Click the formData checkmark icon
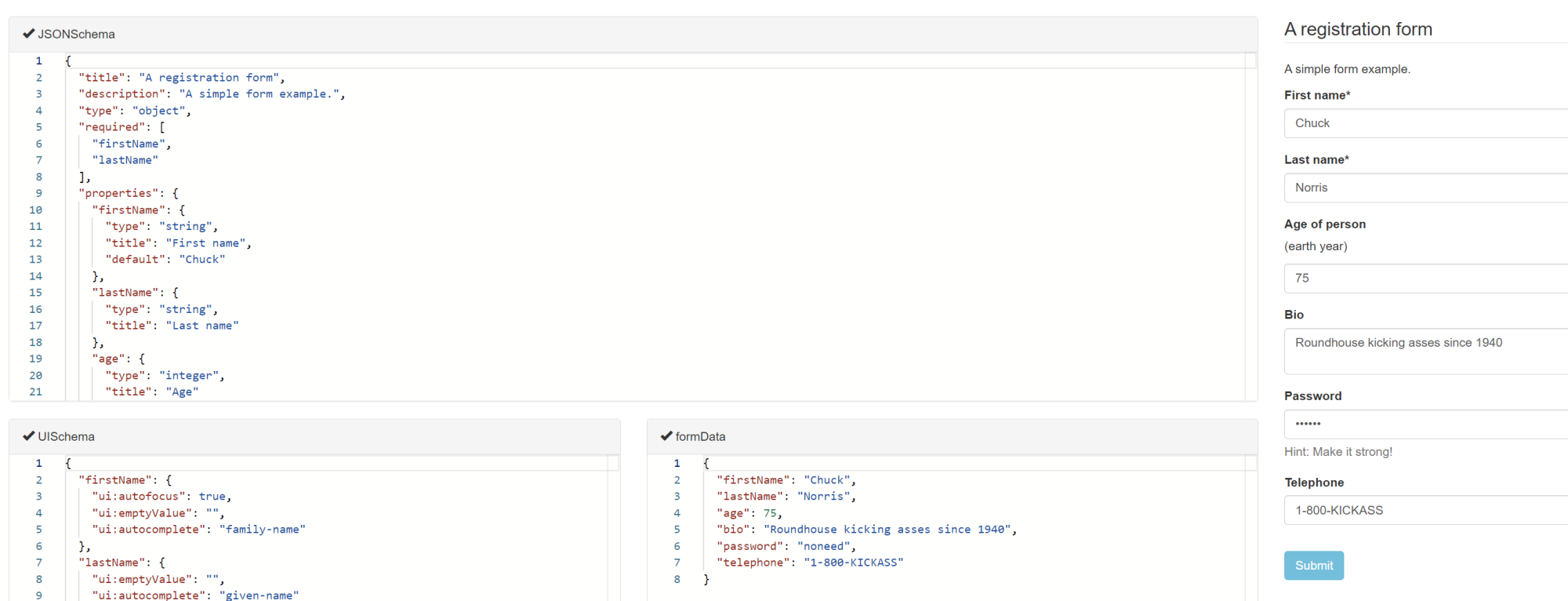Image resolution: width=1568 pixels, height=601 pixels. click(666, 436)
